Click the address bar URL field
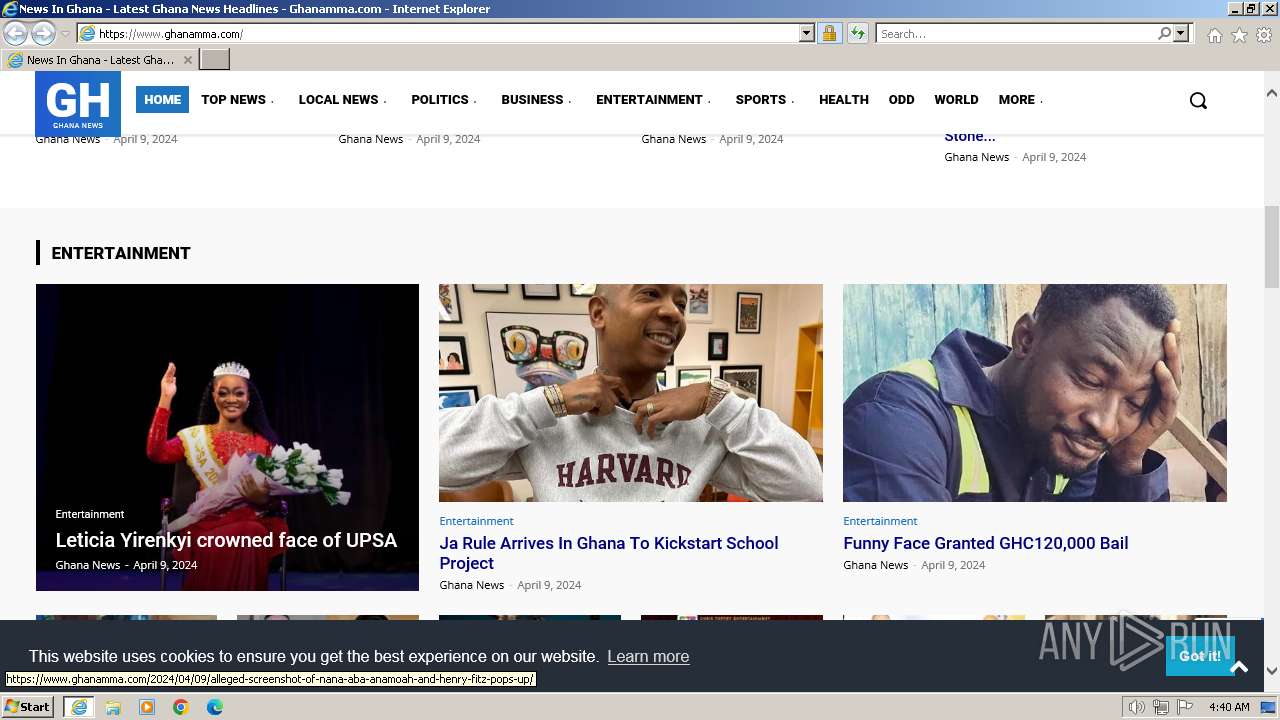The height and width of the screenshot is (720, 1280). point(447,33)
